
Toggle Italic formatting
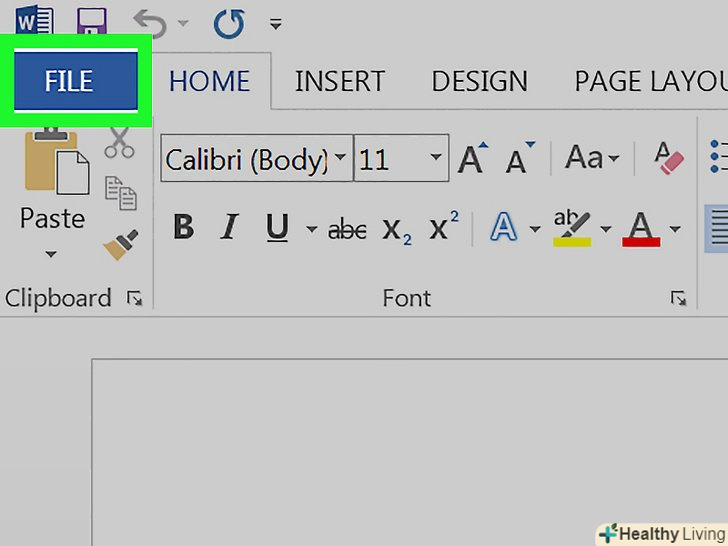click(229, 227)
